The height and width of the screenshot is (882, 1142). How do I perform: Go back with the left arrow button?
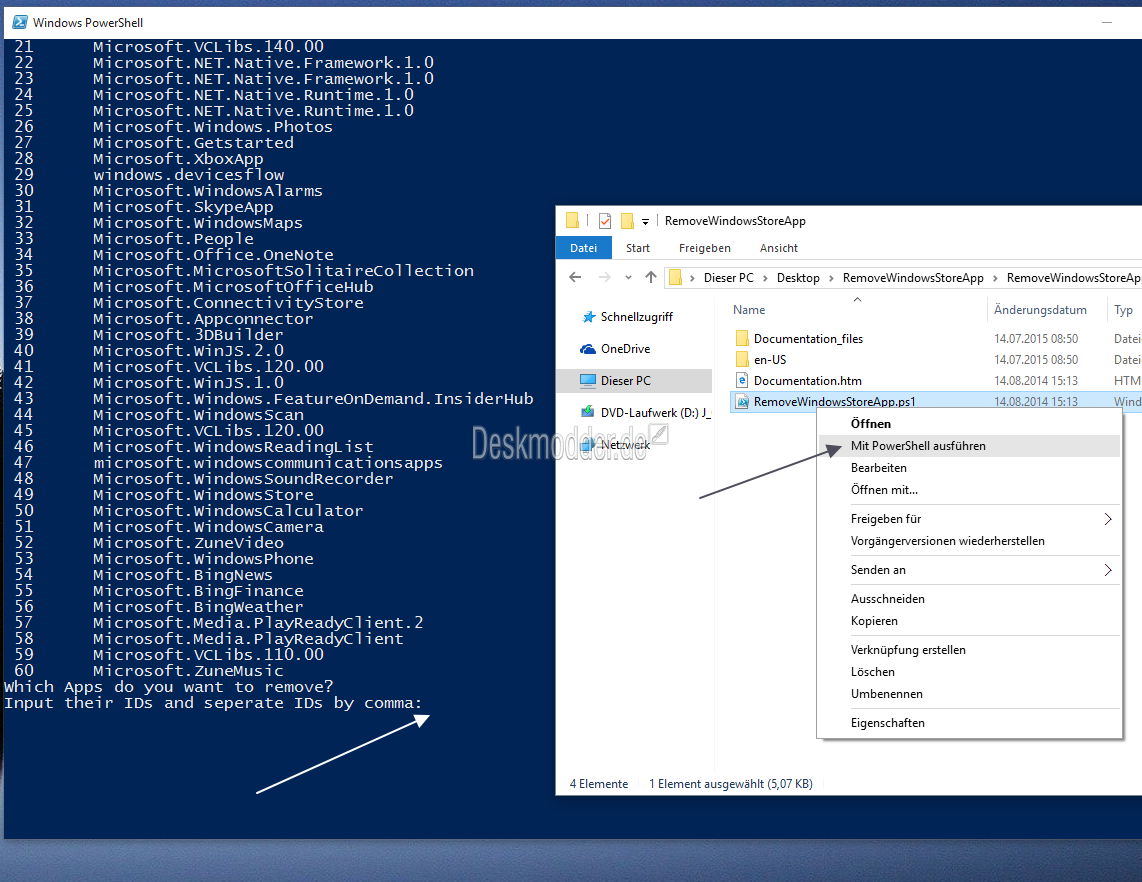[x=575, y=277]
